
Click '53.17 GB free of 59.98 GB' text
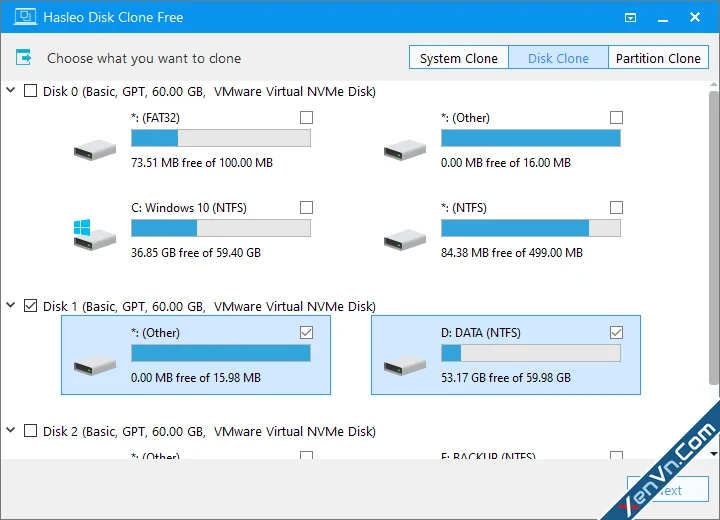click(506, 378)
